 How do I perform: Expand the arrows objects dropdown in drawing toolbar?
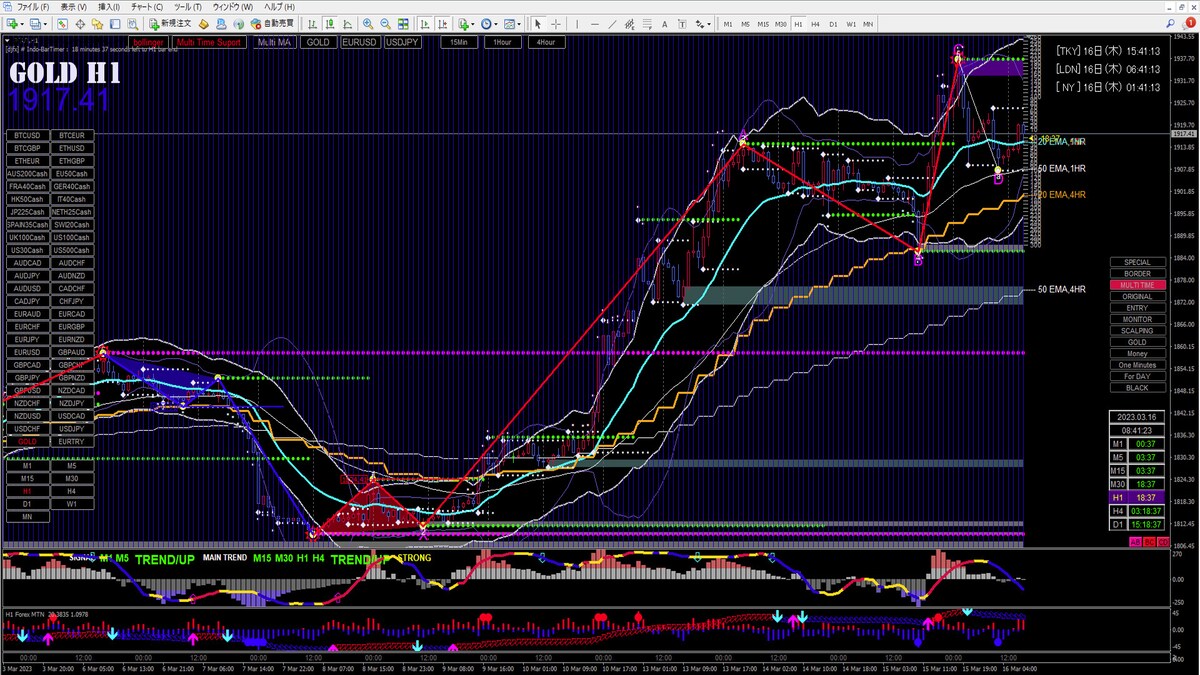[x=709, y=23]
